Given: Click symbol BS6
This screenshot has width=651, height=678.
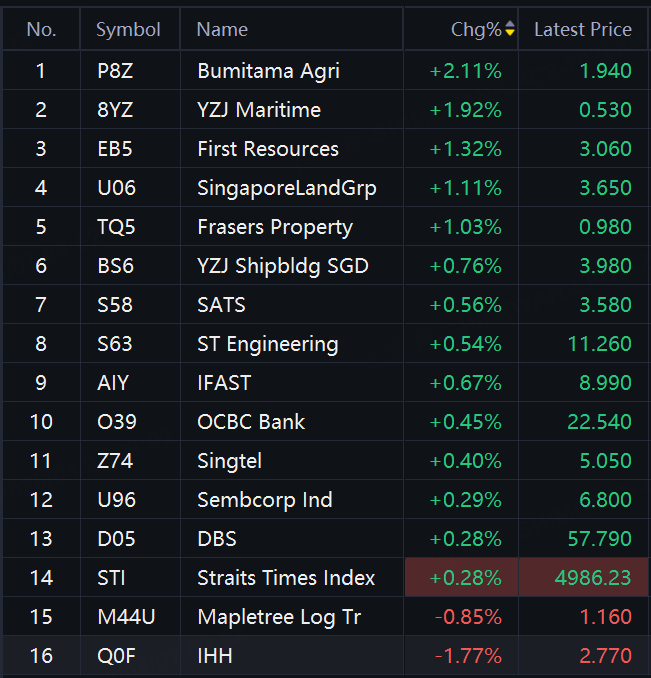Looking at the screenshot, I should click(x=115, y=265).
